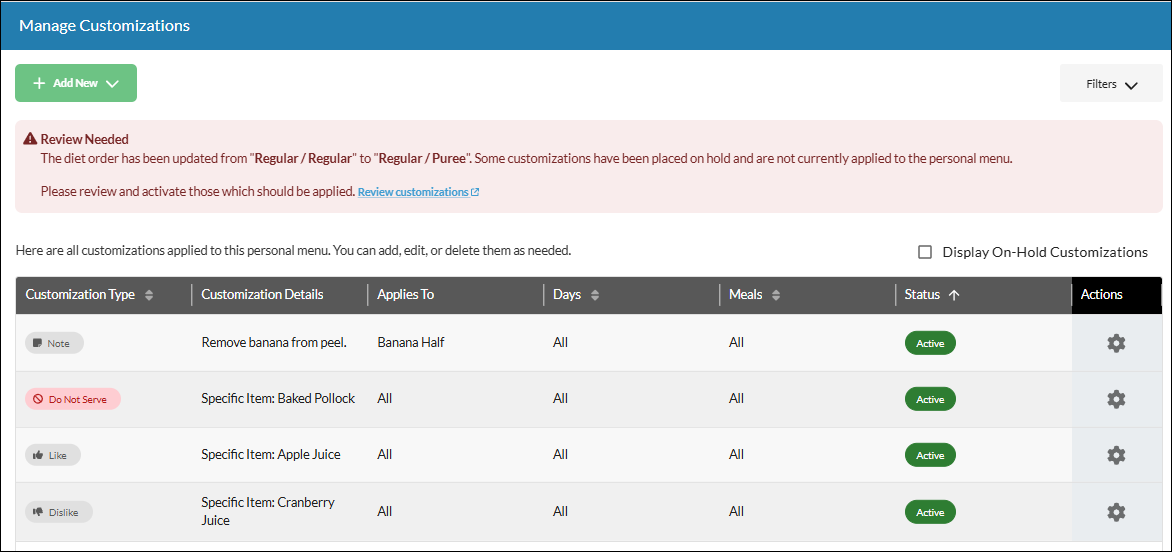The image size is (1172, 552).
Task: Click Meals 'All' in Baked Pollock row
Action: tap(736, 399)
